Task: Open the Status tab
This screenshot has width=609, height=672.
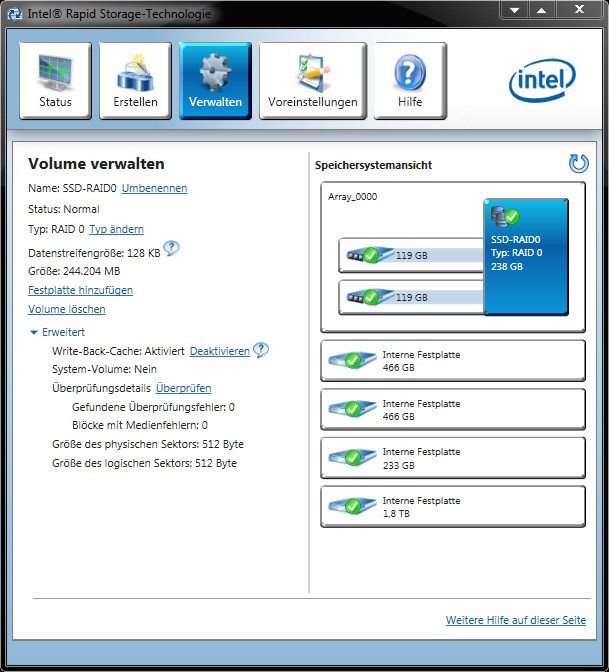Action: (x=55, y=81)
